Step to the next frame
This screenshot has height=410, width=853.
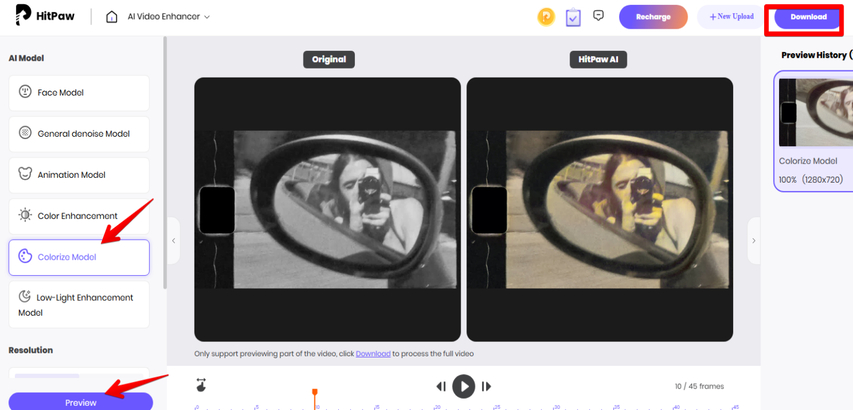click(x=486, y=386)
